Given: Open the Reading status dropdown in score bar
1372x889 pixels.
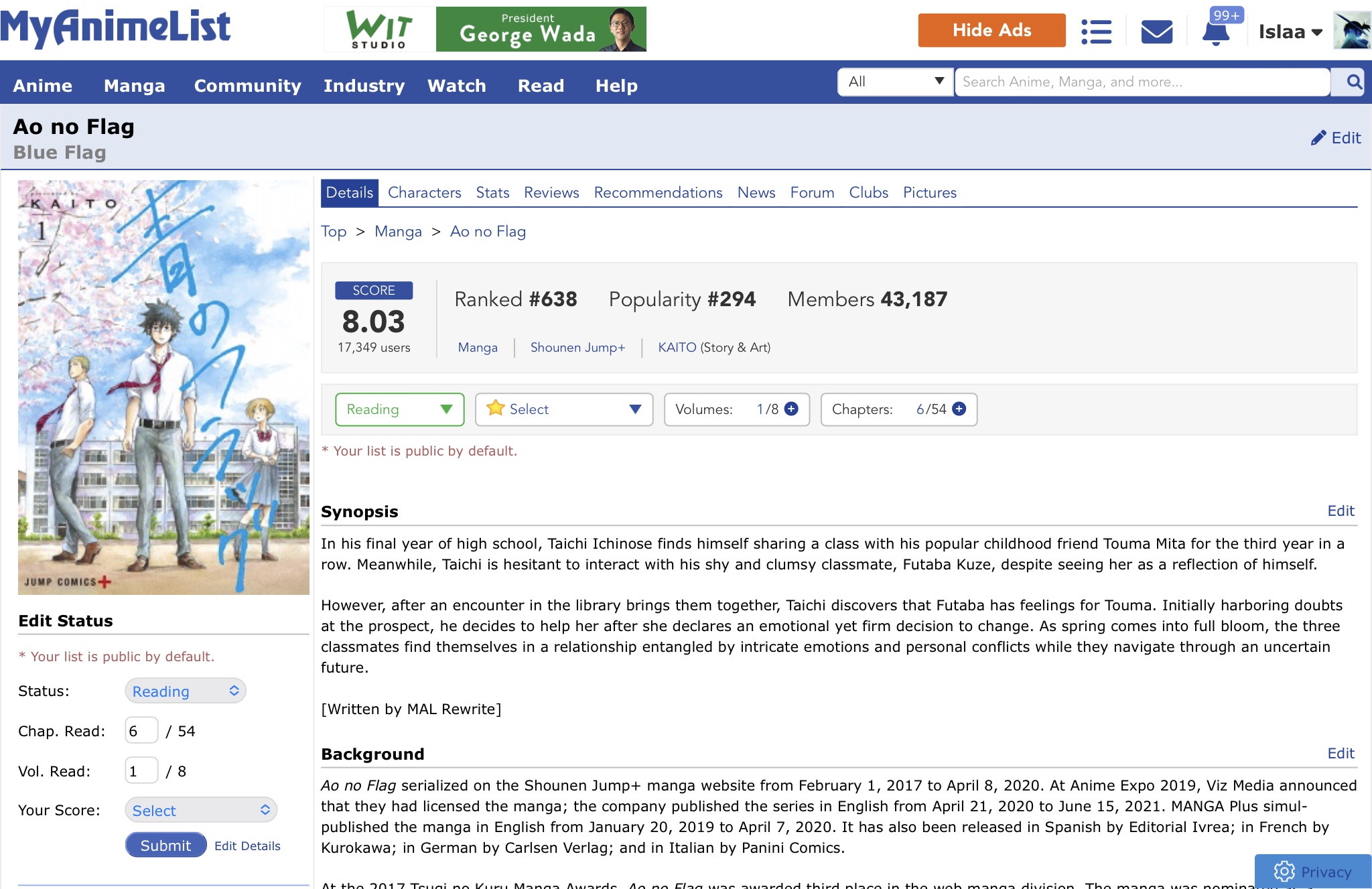Looking at the screenshot, I should (400, 409).
